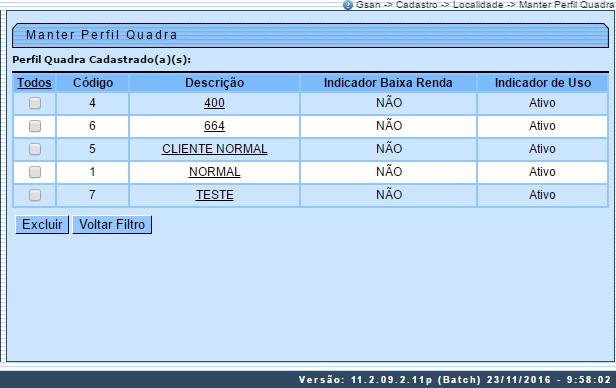Click code cell with value 4

pyautogui.click(x=92, y=103)
